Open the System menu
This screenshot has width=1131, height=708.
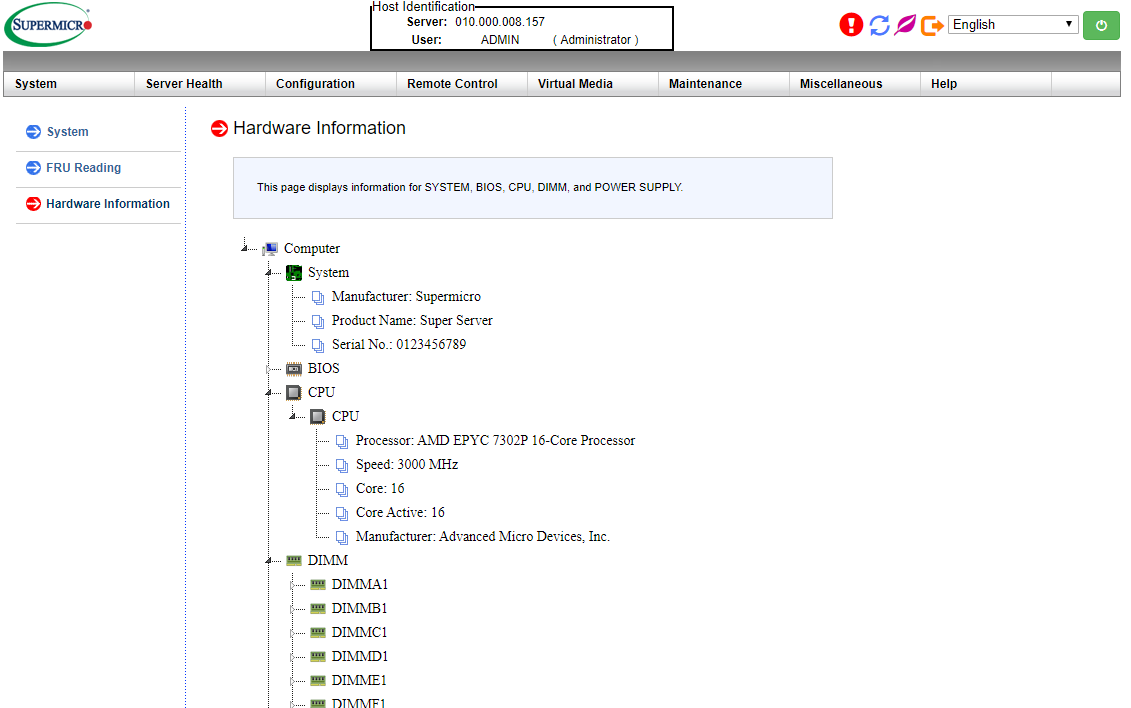point(69,84)
